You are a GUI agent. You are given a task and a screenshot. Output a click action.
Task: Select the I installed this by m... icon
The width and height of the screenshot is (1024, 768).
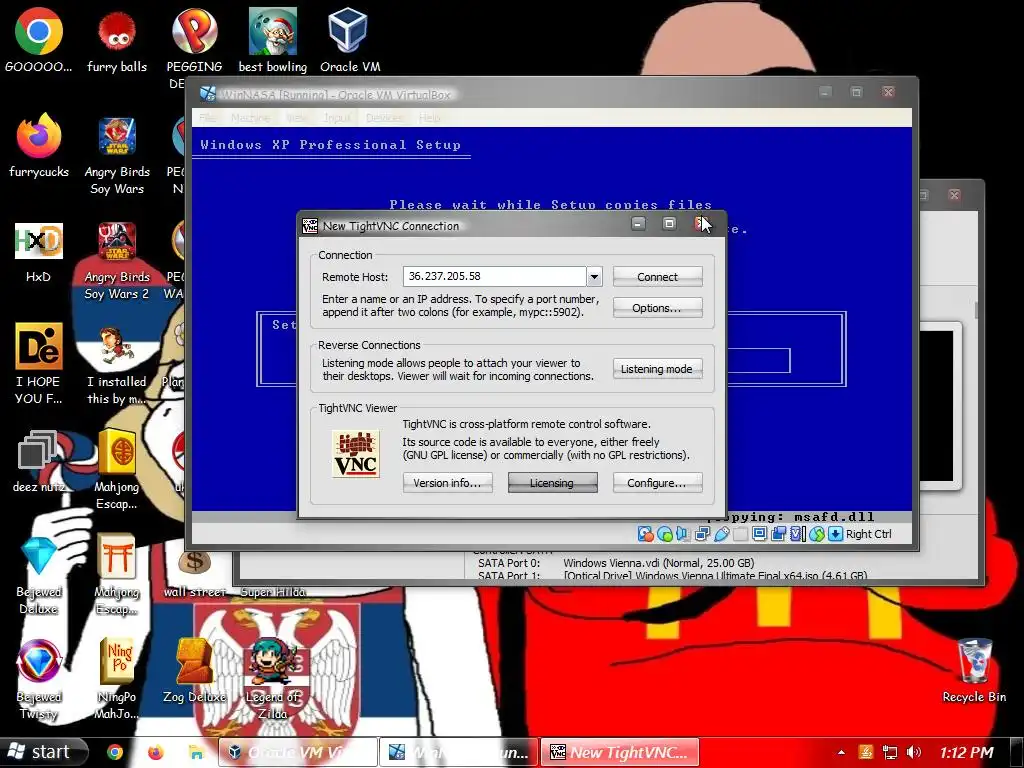(117, 366)
